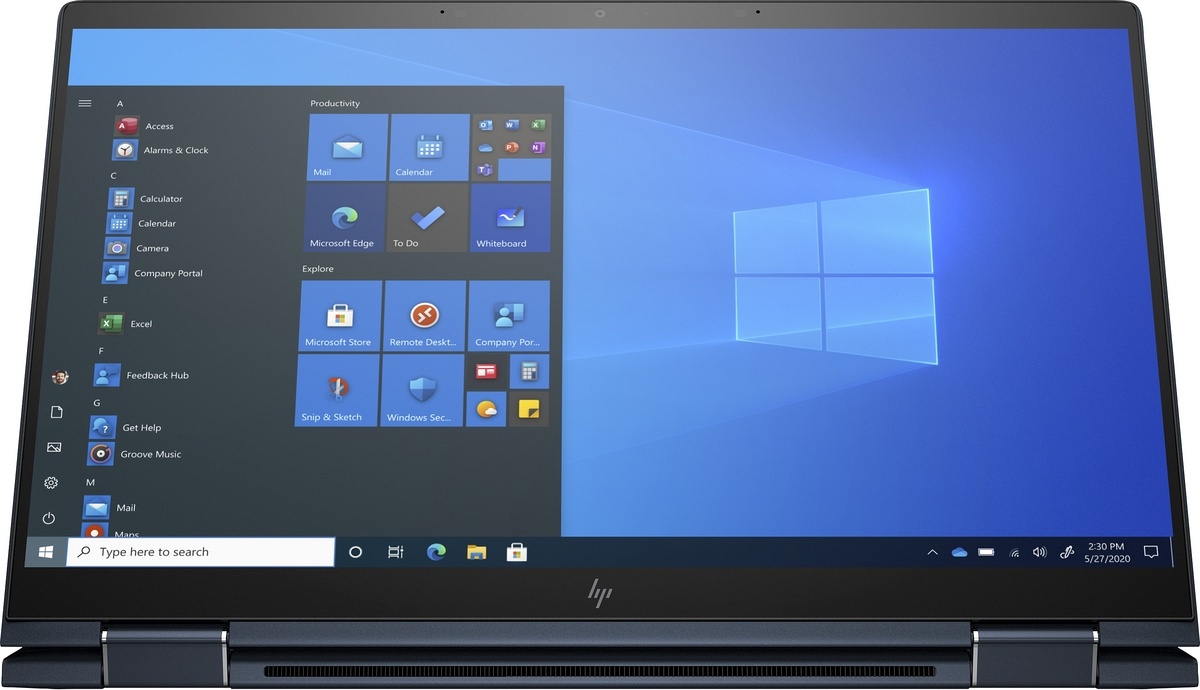1200x690 pixels.
Task: Open the Microsoft Store tile
Action: tap(340, 315)
